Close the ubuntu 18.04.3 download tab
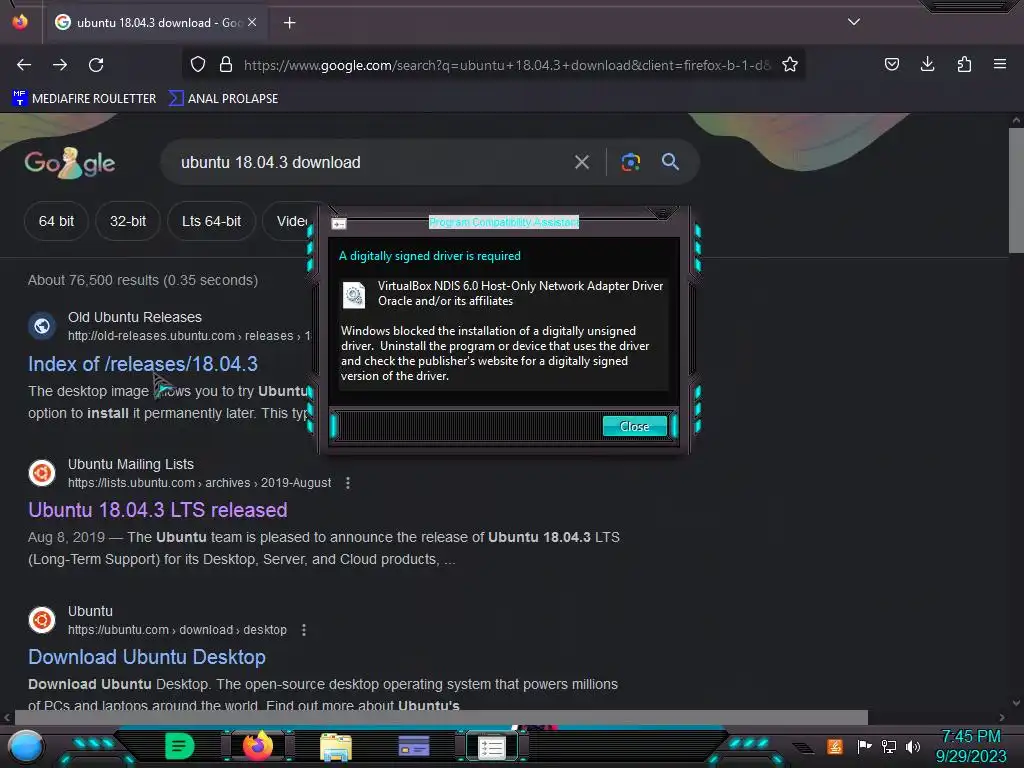The image size is (1024, 768). click(252, 22)
